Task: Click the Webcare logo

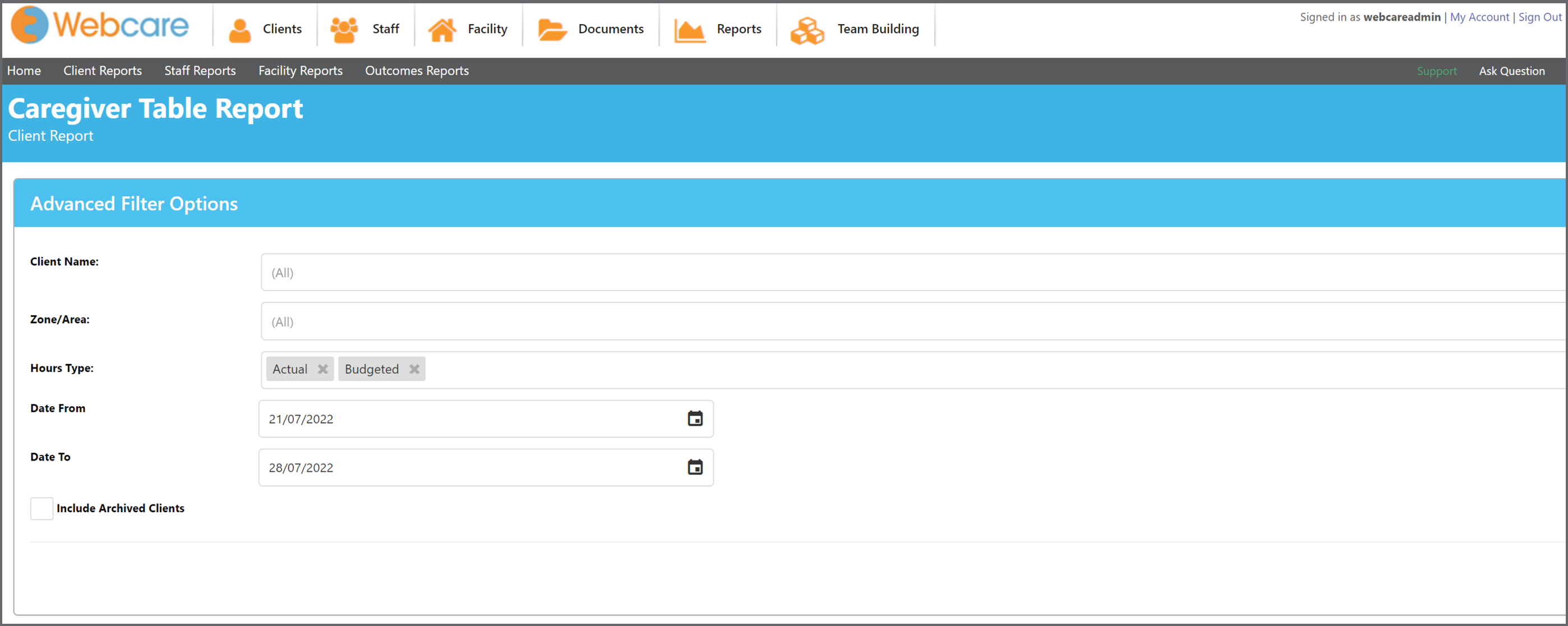Action: [100, 25]
